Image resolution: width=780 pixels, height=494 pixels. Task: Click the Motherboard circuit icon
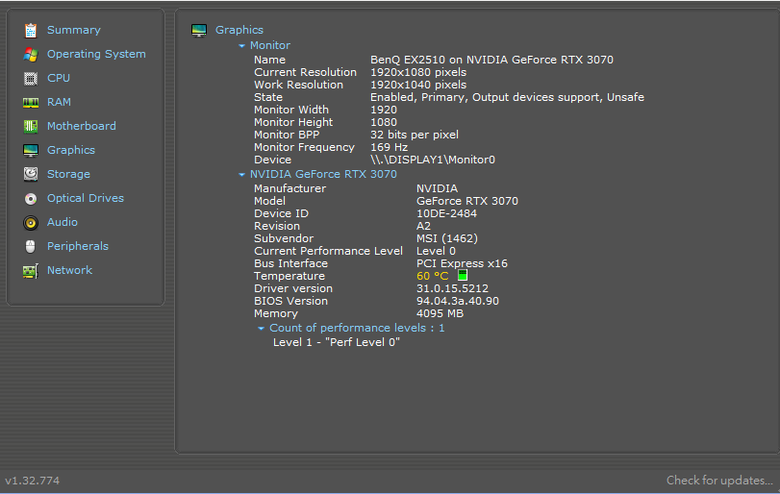30,126
